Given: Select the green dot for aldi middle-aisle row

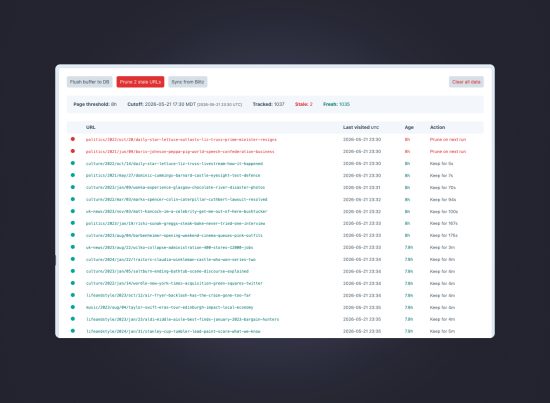Looking at the screenshot, I should 73,319.
